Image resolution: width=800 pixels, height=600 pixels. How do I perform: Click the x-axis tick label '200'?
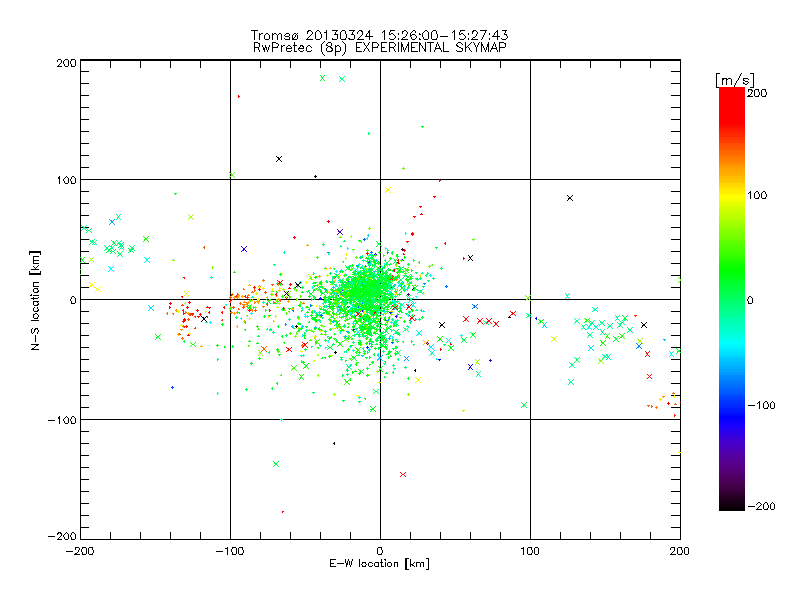pyautogui.click(x=680, y=551)
